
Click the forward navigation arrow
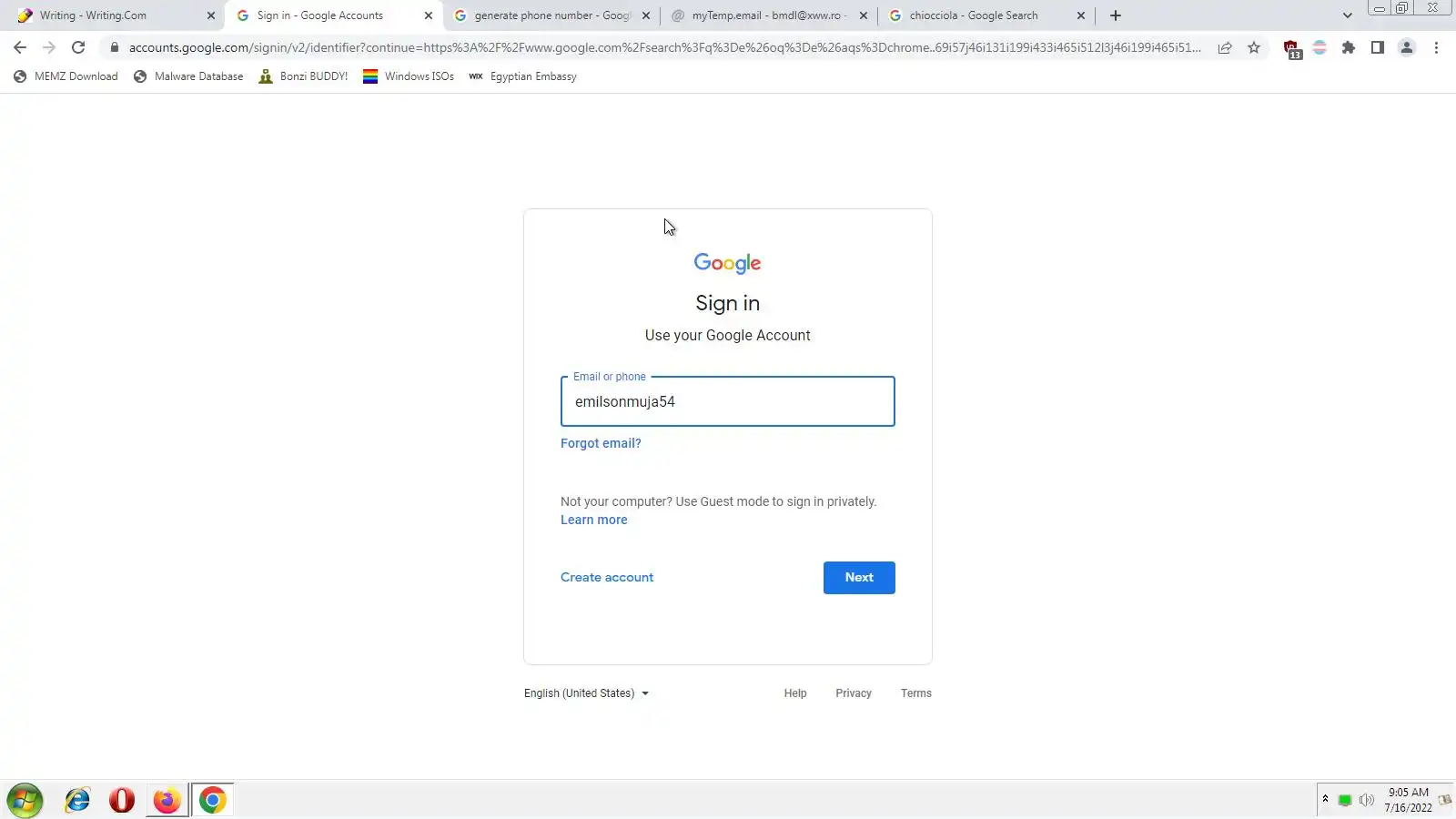click(49, 47)
